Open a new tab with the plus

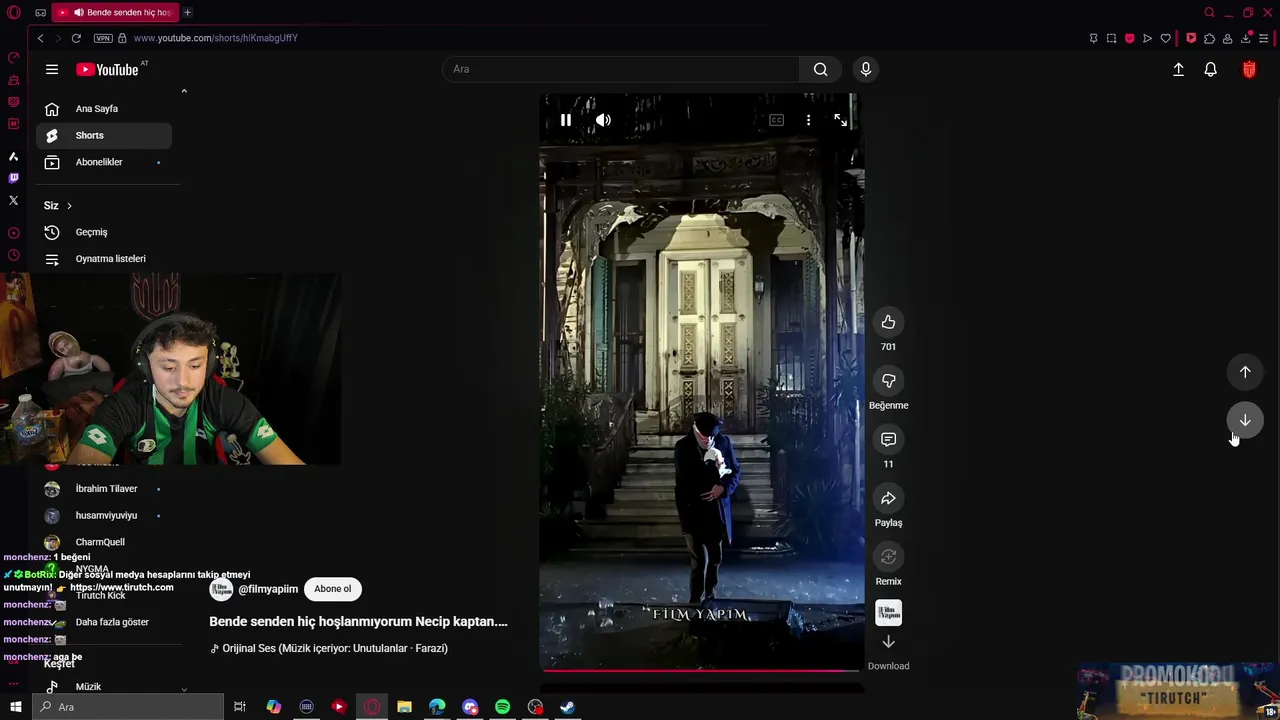[187, 12]
